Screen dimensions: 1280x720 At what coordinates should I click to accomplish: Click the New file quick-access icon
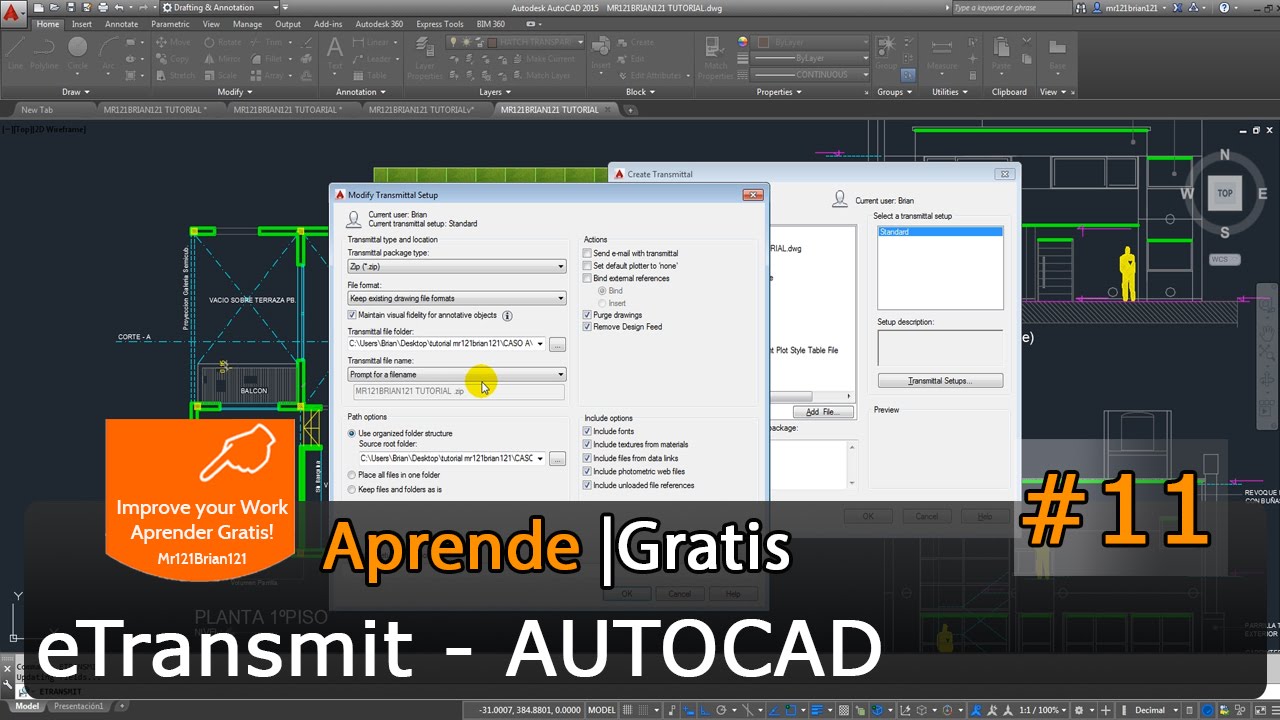[37, 8]
